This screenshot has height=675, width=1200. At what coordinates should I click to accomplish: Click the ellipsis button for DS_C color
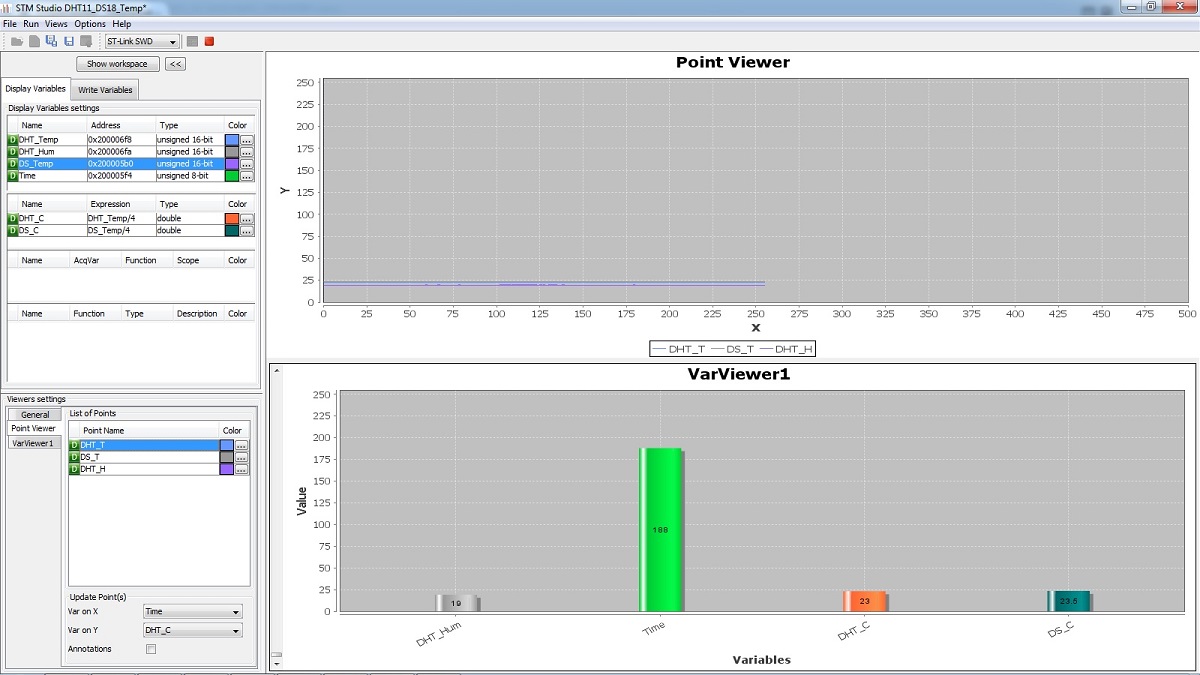247,231
